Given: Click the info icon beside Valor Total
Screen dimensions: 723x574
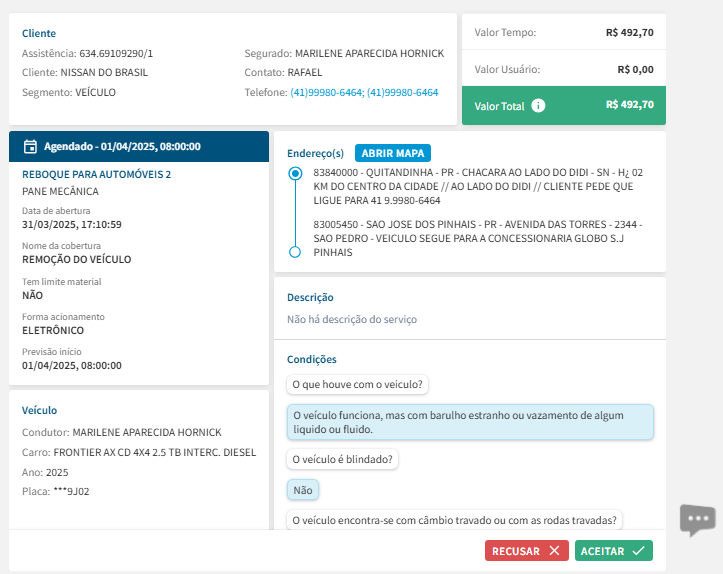Looking at the screenshot, I should pos(538,105).
